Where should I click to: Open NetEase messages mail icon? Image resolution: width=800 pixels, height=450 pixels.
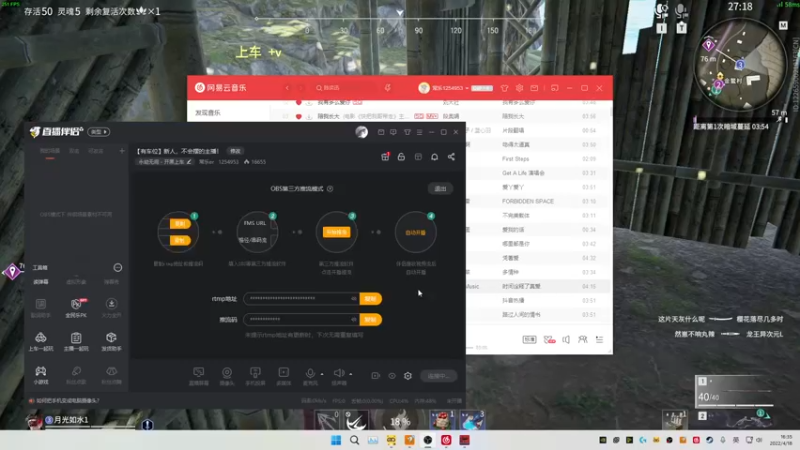(534, 88)
